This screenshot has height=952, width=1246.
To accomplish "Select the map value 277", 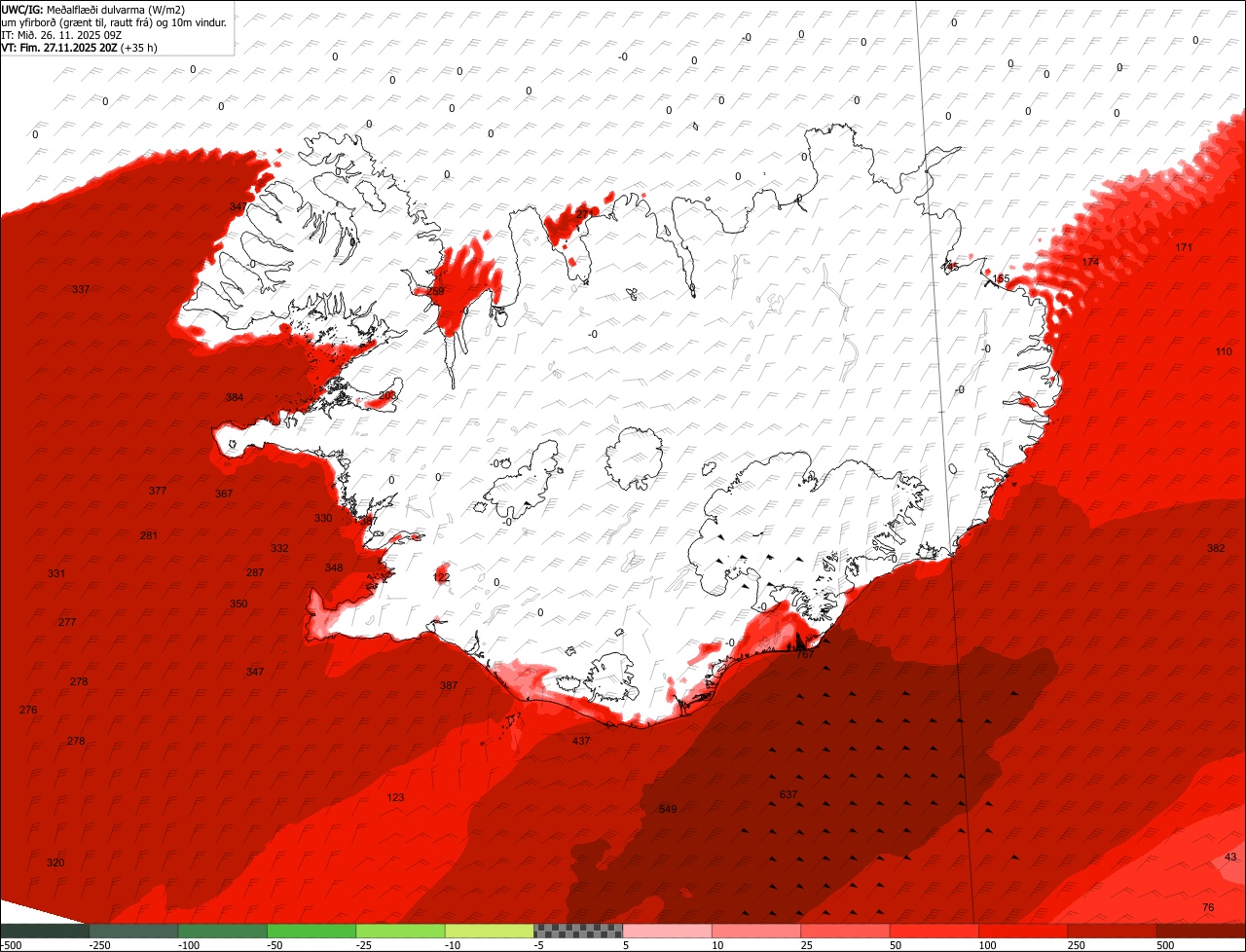I will [x=67, y=622].
